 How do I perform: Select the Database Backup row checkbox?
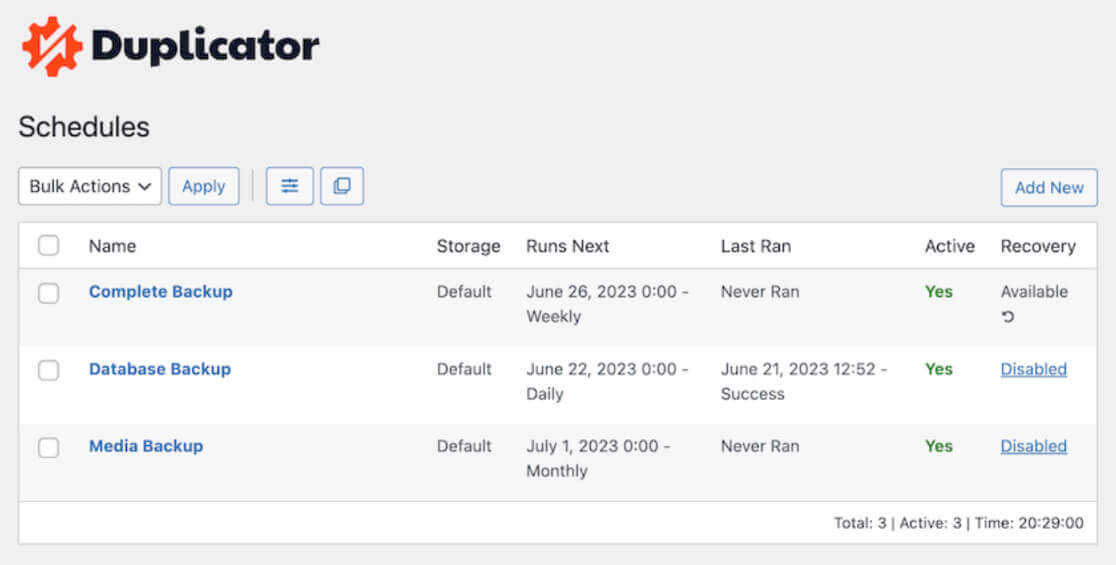[48, 370]
